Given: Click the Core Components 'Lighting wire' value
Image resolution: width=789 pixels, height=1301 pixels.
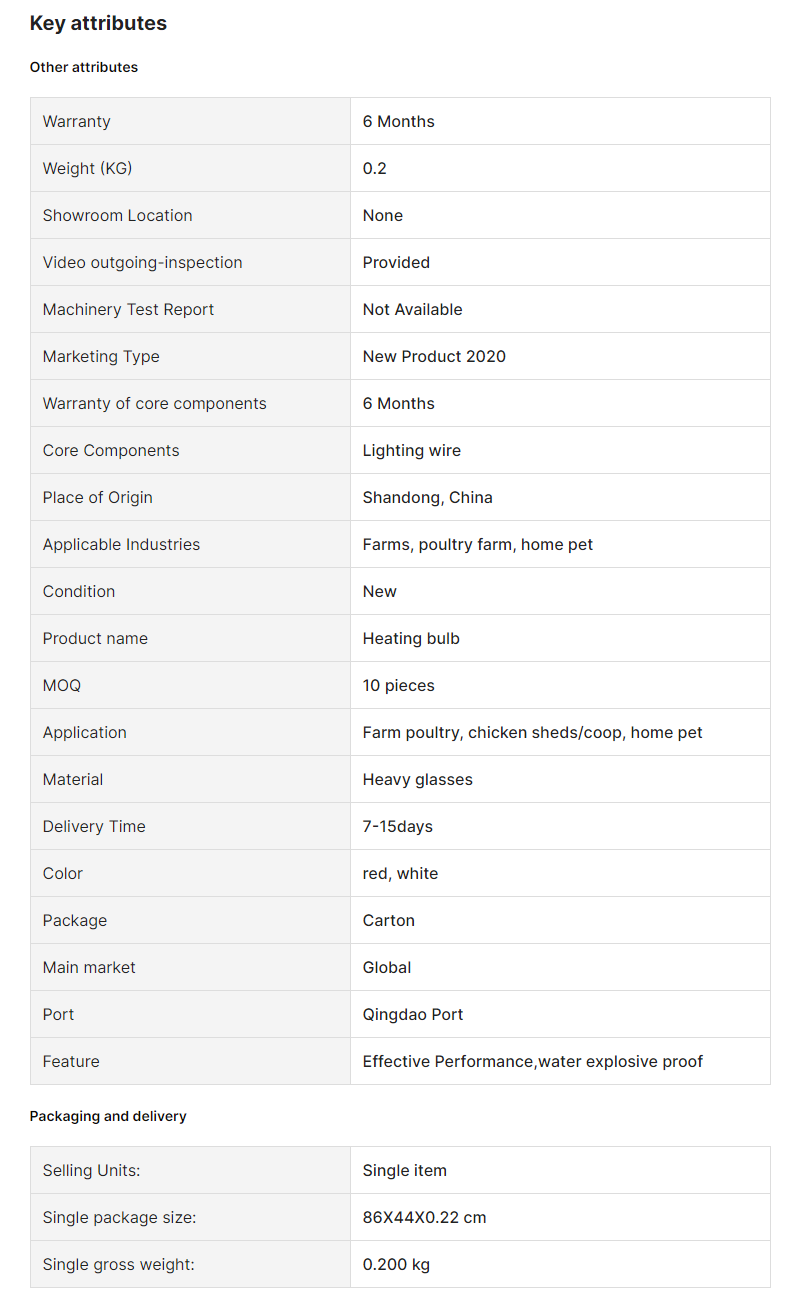Looking at the screenshot, I should (x=412, y=450).
